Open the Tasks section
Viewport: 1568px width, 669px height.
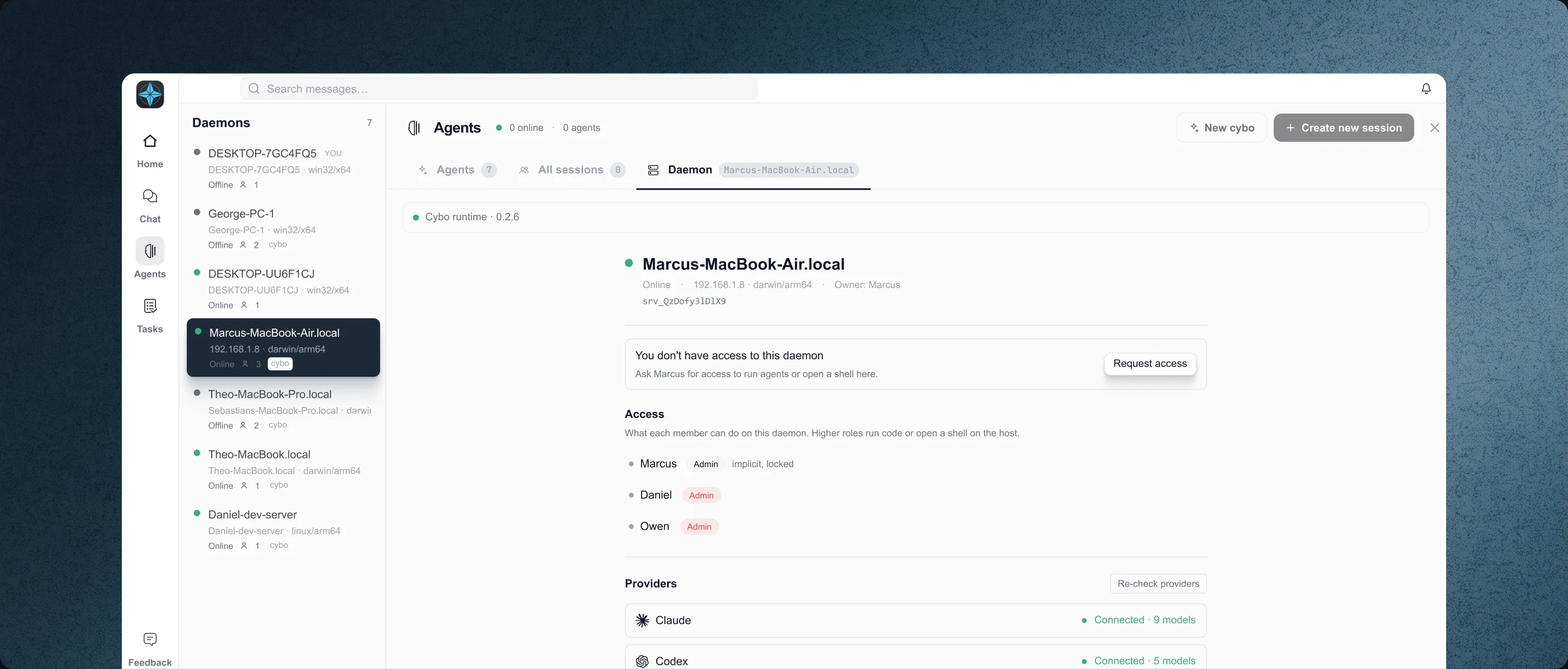tap(150, 317)
